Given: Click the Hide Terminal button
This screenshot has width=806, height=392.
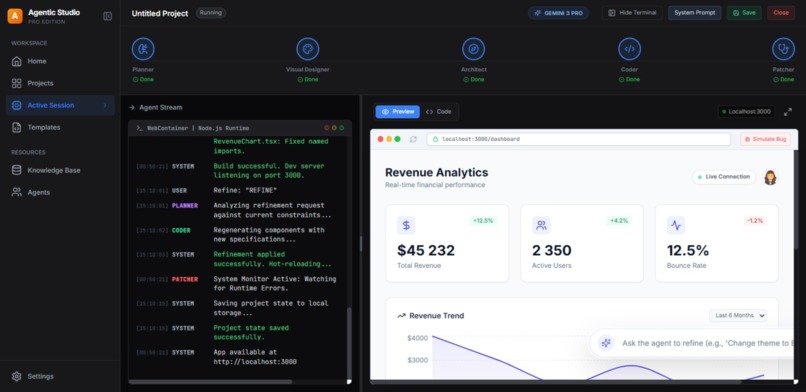Looking at the screenshot, I should pyautogui.click(x=632, y=13).
